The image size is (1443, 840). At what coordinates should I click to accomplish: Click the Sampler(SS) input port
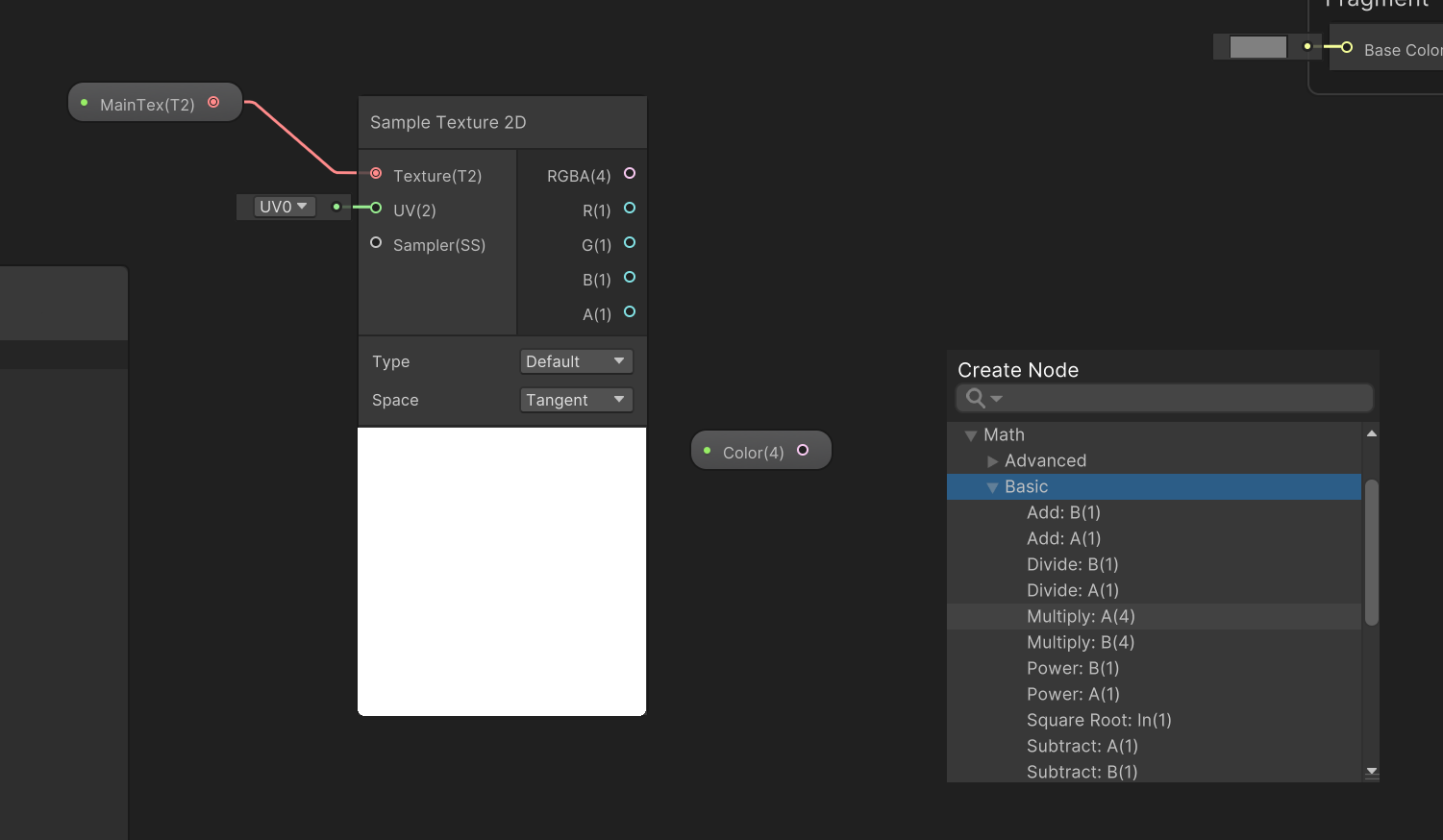tap(375, 242)
